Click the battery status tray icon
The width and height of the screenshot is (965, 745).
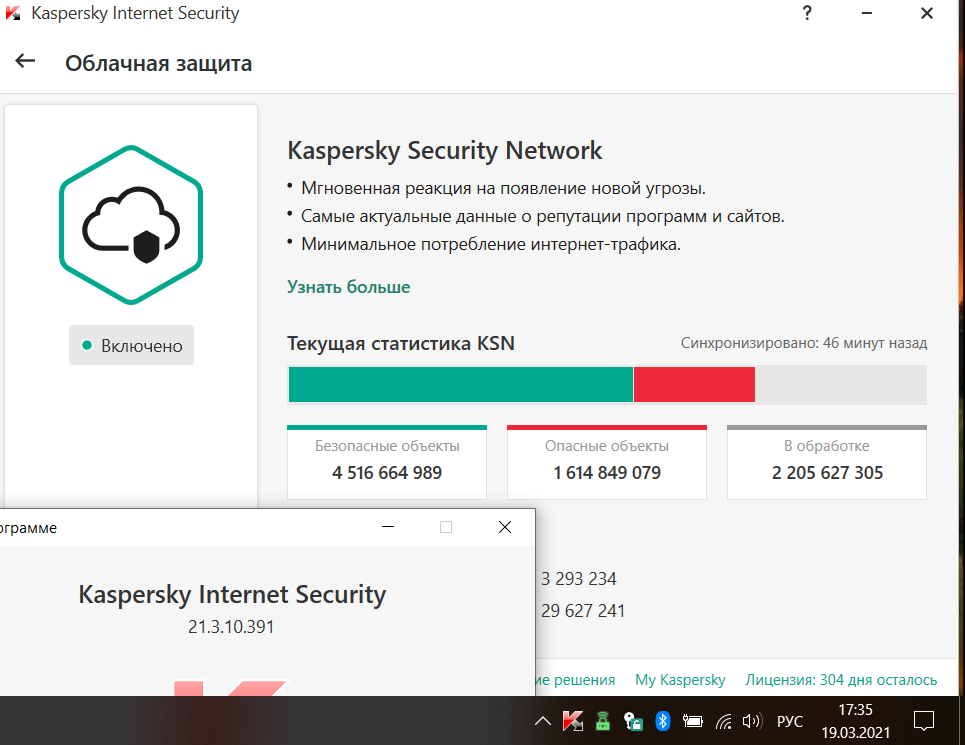(693, 721)
